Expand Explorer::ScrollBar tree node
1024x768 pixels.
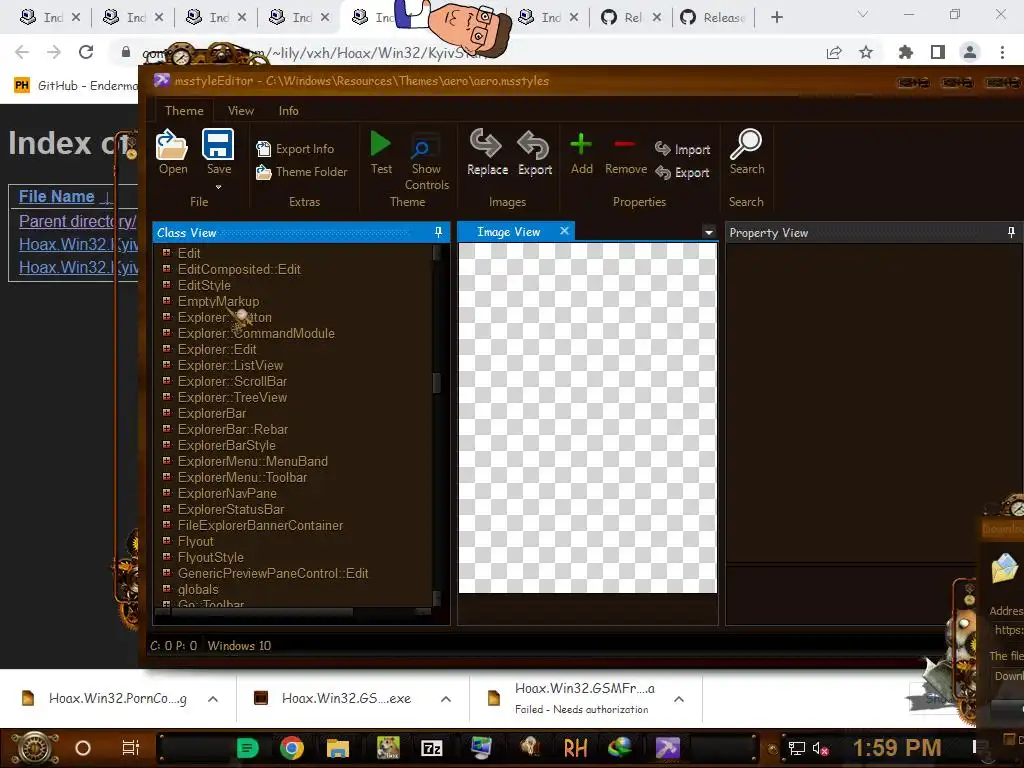167,381
